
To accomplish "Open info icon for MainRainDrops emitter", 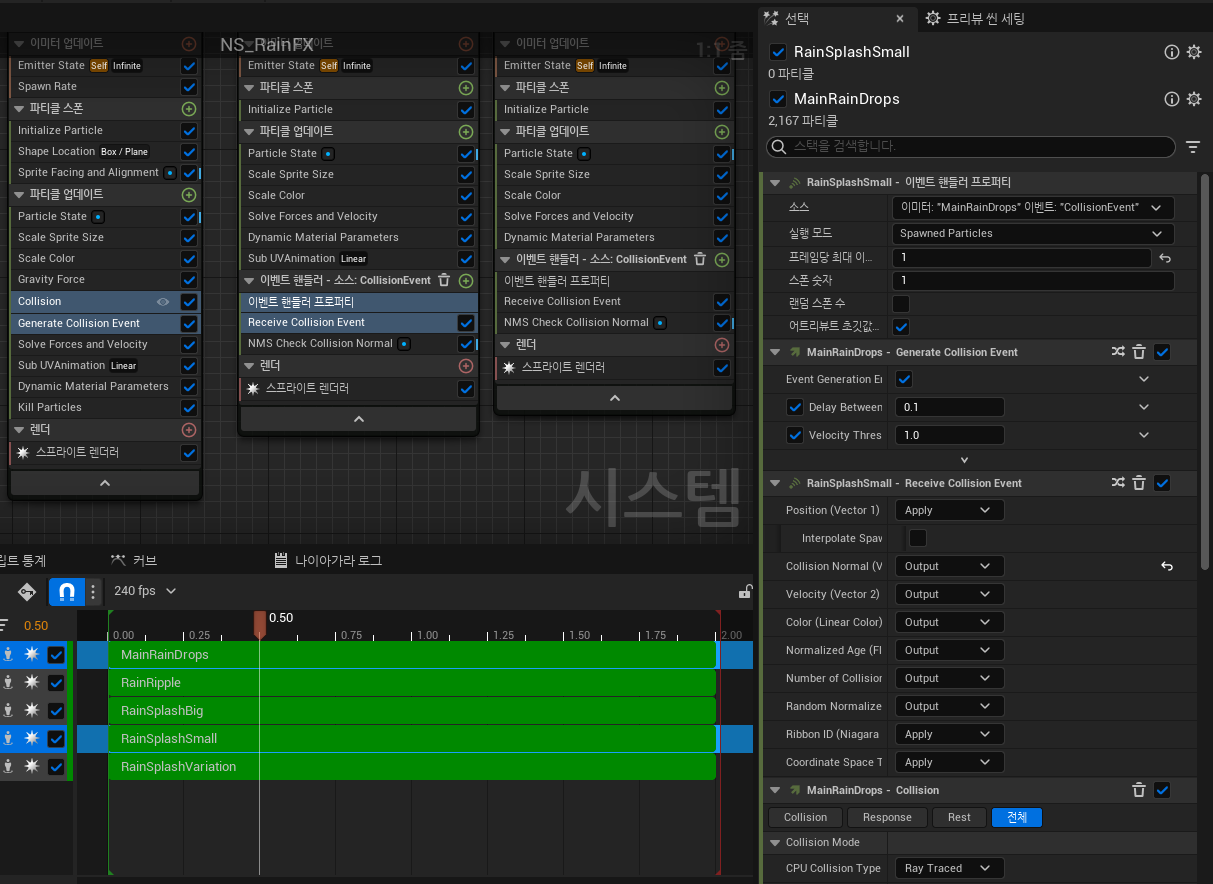I will tap(1172, 99).
